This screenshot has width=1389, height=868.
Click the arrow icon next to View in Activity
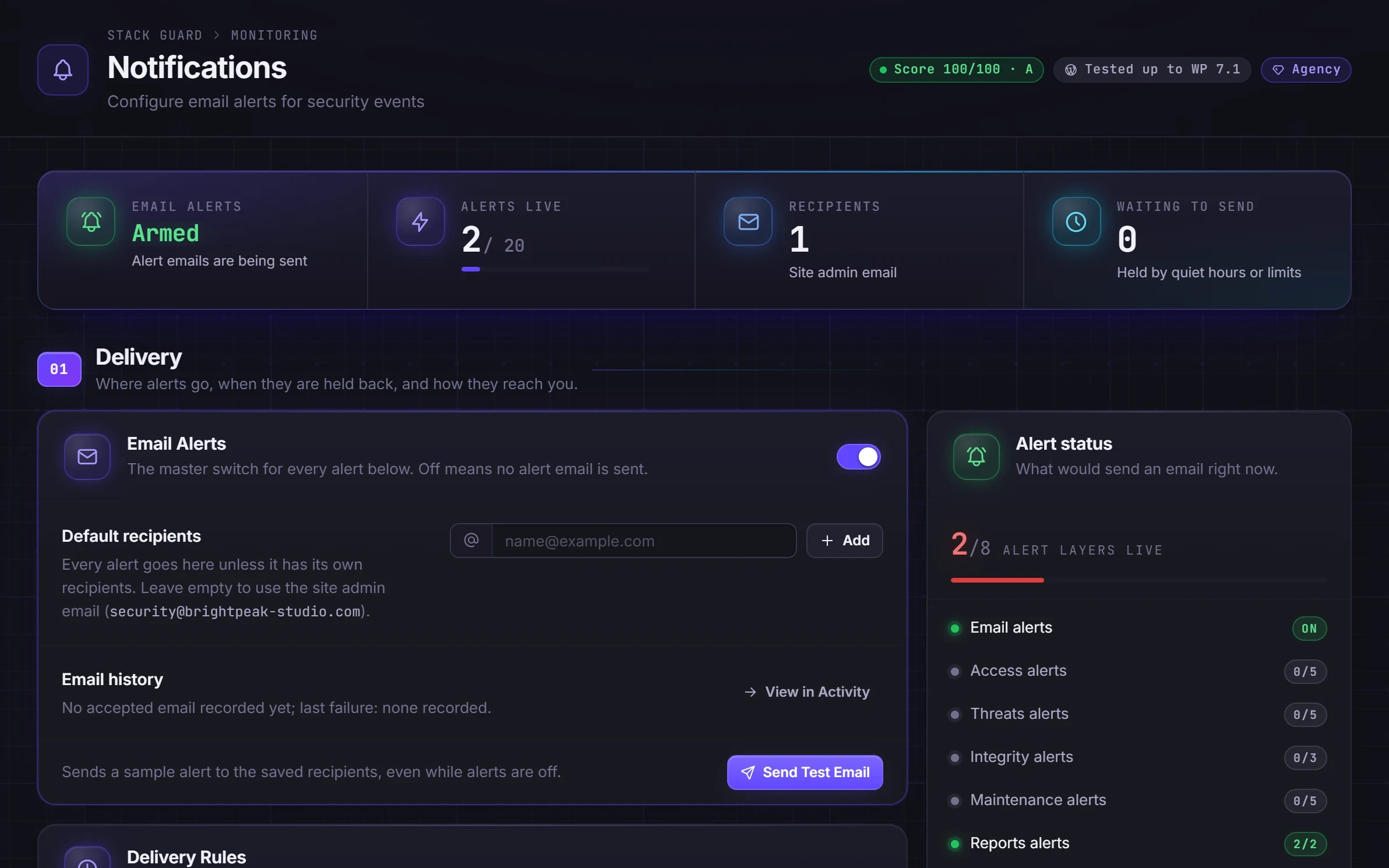click(750, 691)
